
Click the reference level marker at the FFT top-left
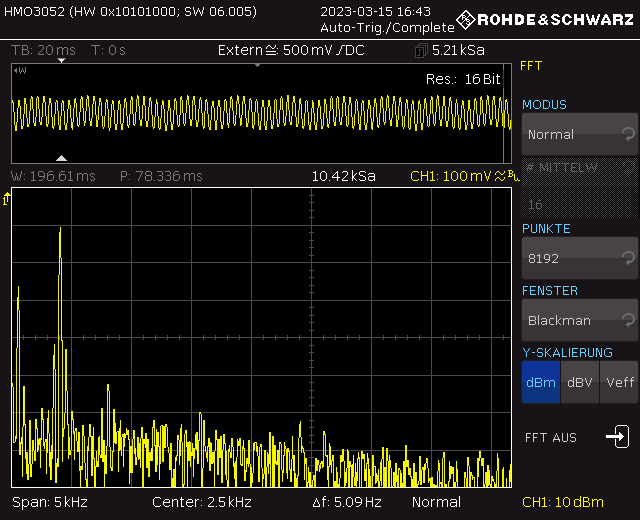pyautogui.click(x=8, y=201)
